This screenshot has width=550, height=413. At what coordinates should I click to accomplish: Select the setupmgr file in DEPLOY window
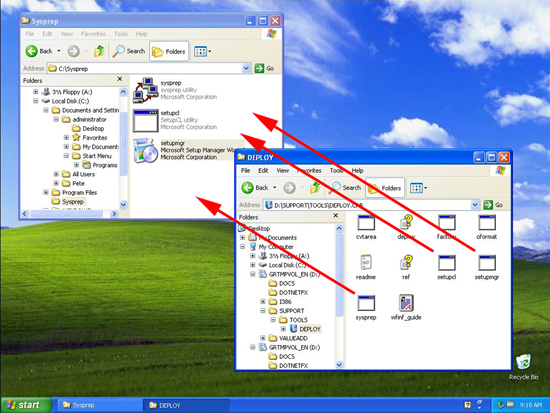[487, 267]
